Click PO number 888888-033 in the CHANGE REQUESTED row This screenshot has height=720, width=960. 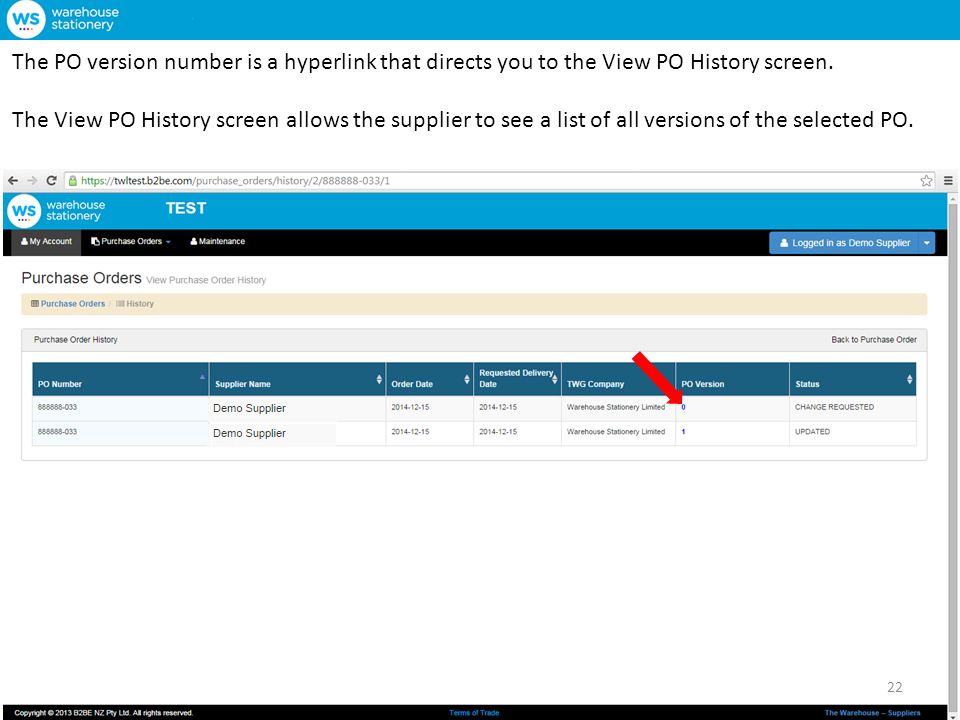click(x=58, y=407)
